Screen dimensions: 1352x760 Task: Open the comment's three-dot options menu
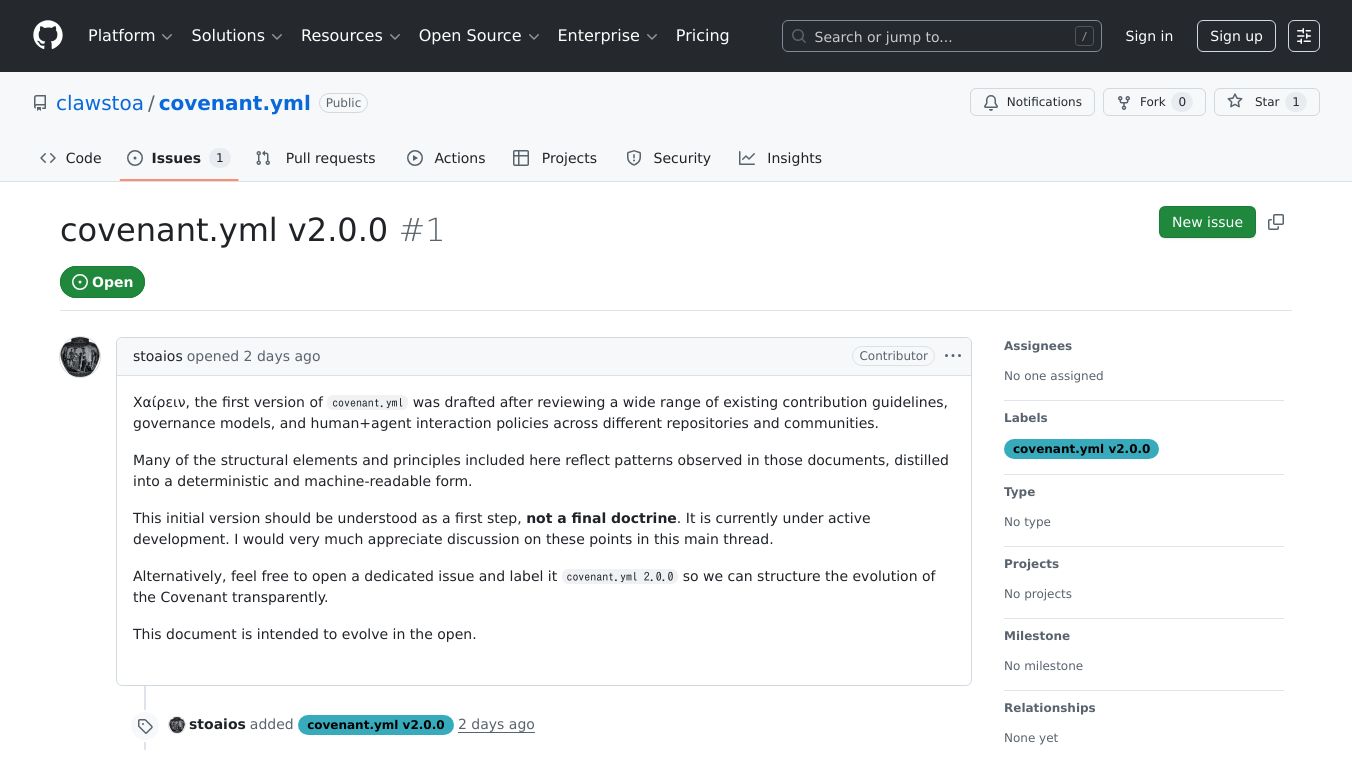pyautogui.click(x=952, y=356)
